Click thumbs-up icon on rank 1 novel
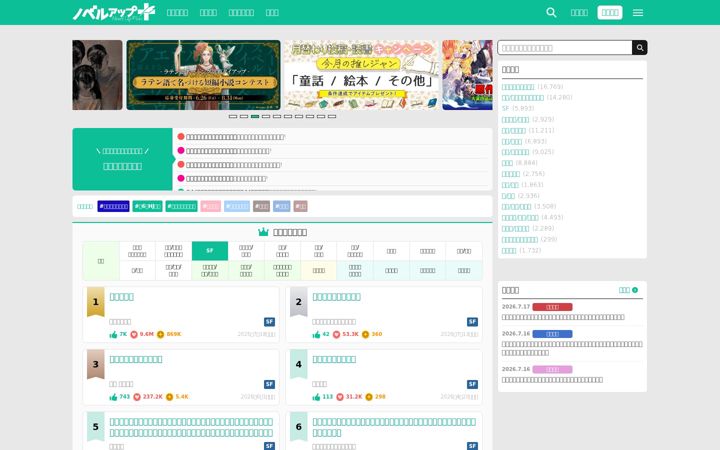The width and height of the screenshot is (720, 450). coord(113,334)
